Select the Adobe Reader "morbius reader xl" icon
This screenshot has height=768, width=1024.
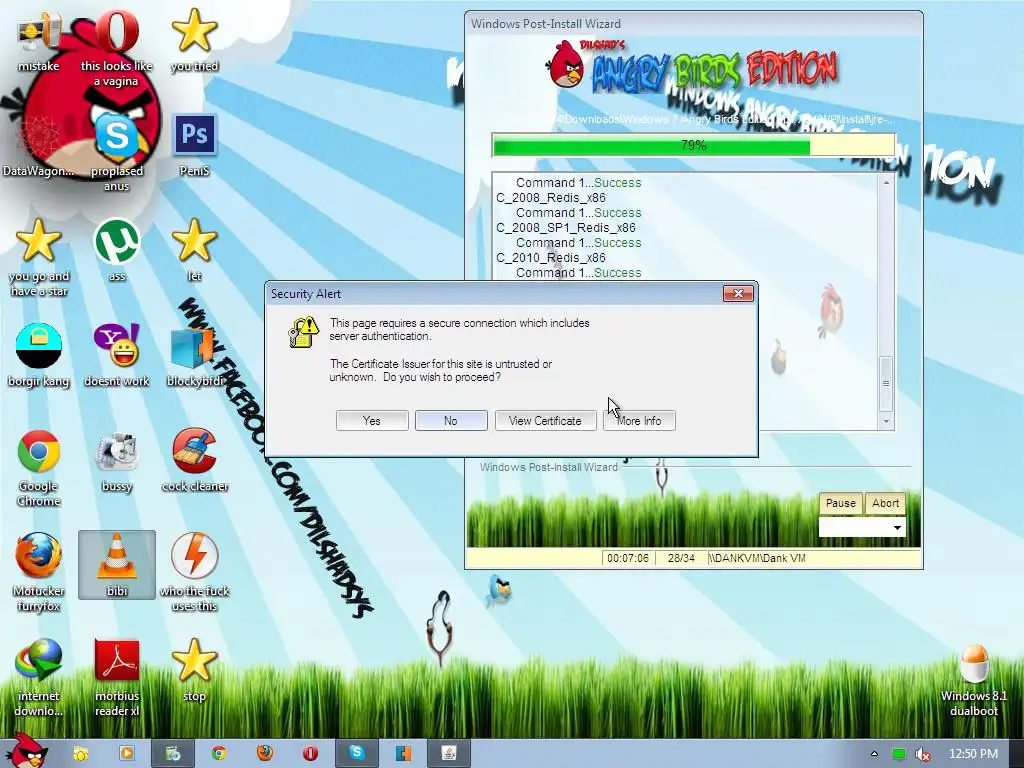tap(117, 678)
